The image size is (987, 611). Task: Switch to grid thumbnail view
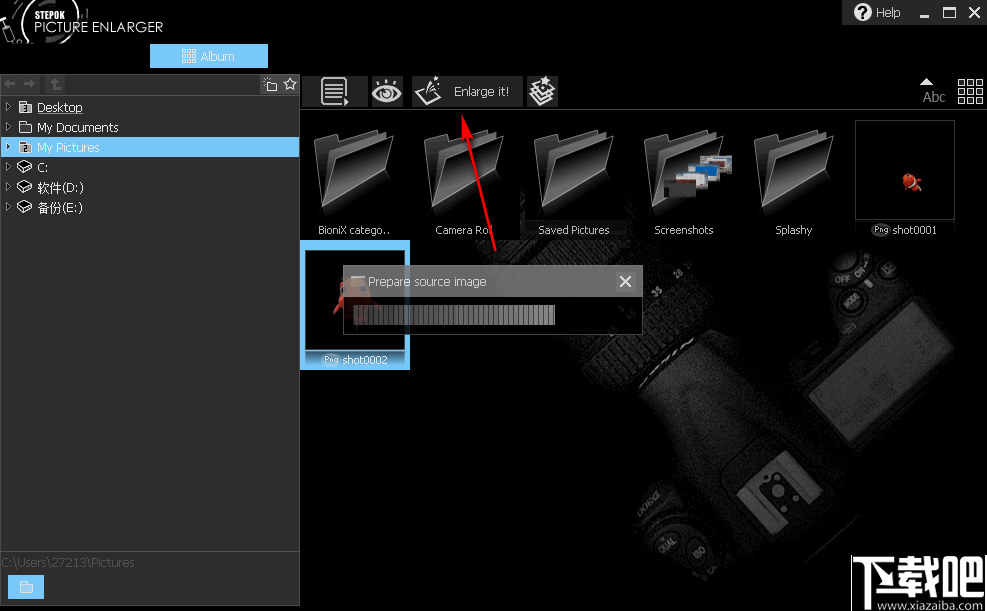970,91
